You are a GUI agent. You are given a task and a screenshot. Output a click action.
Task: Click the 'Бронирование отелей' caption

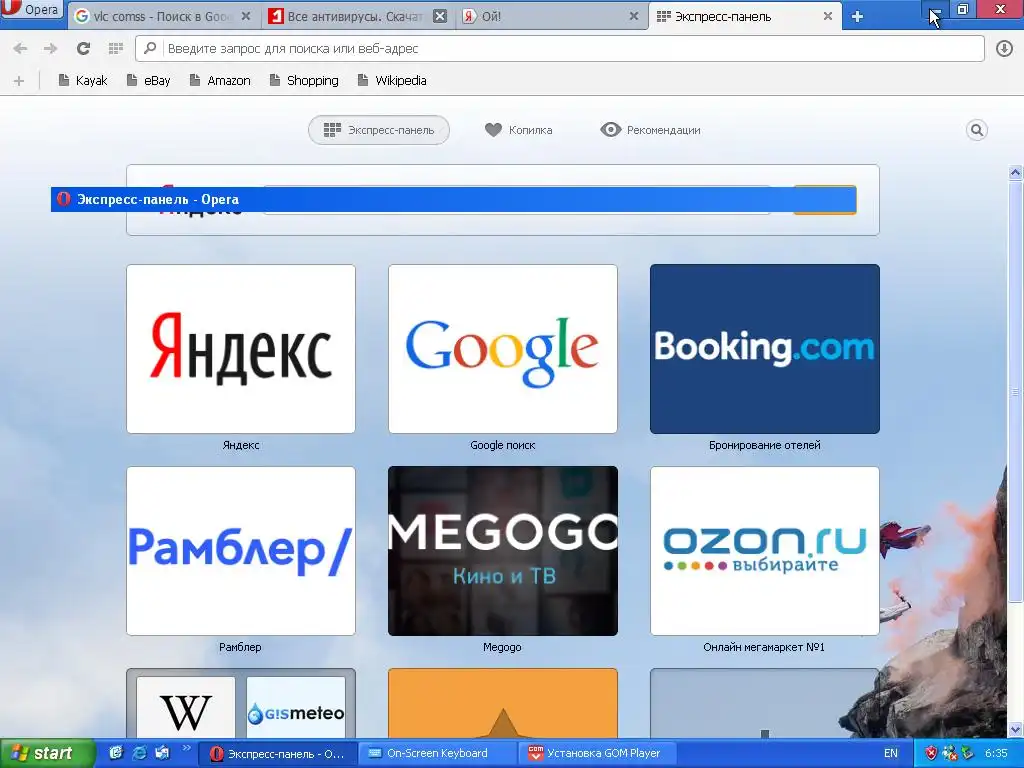coord(765,445)
